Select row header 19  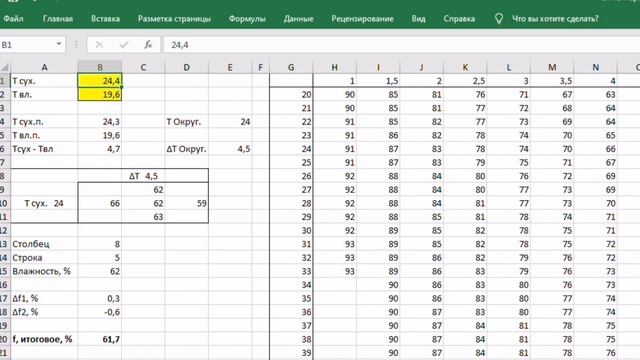coord(4,326)
